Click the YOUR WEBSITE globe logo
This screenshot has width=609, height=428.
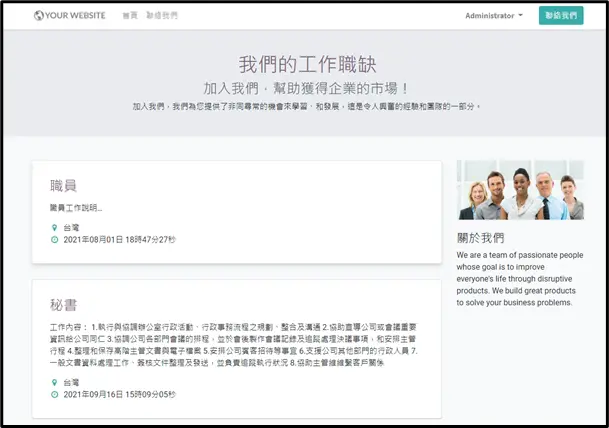(70, 16)
